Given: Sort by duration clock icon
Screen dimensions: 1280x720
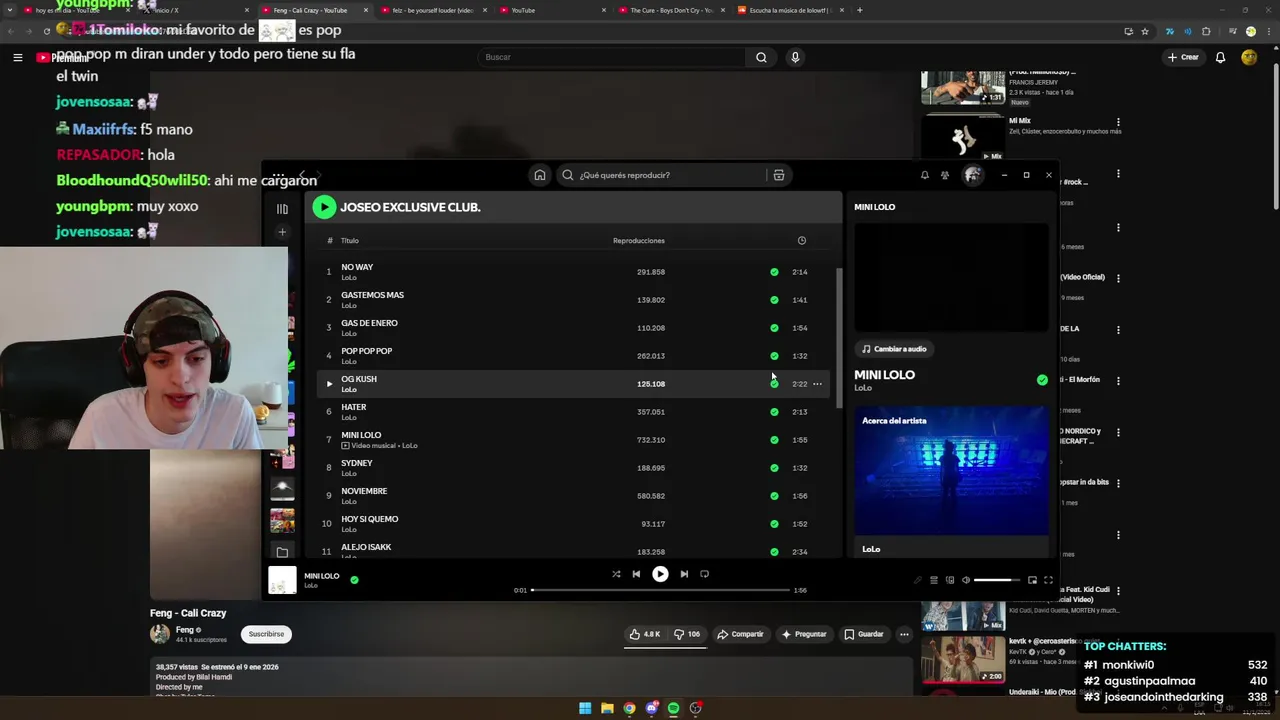Looking at the screenshot, I should [801, 241].
